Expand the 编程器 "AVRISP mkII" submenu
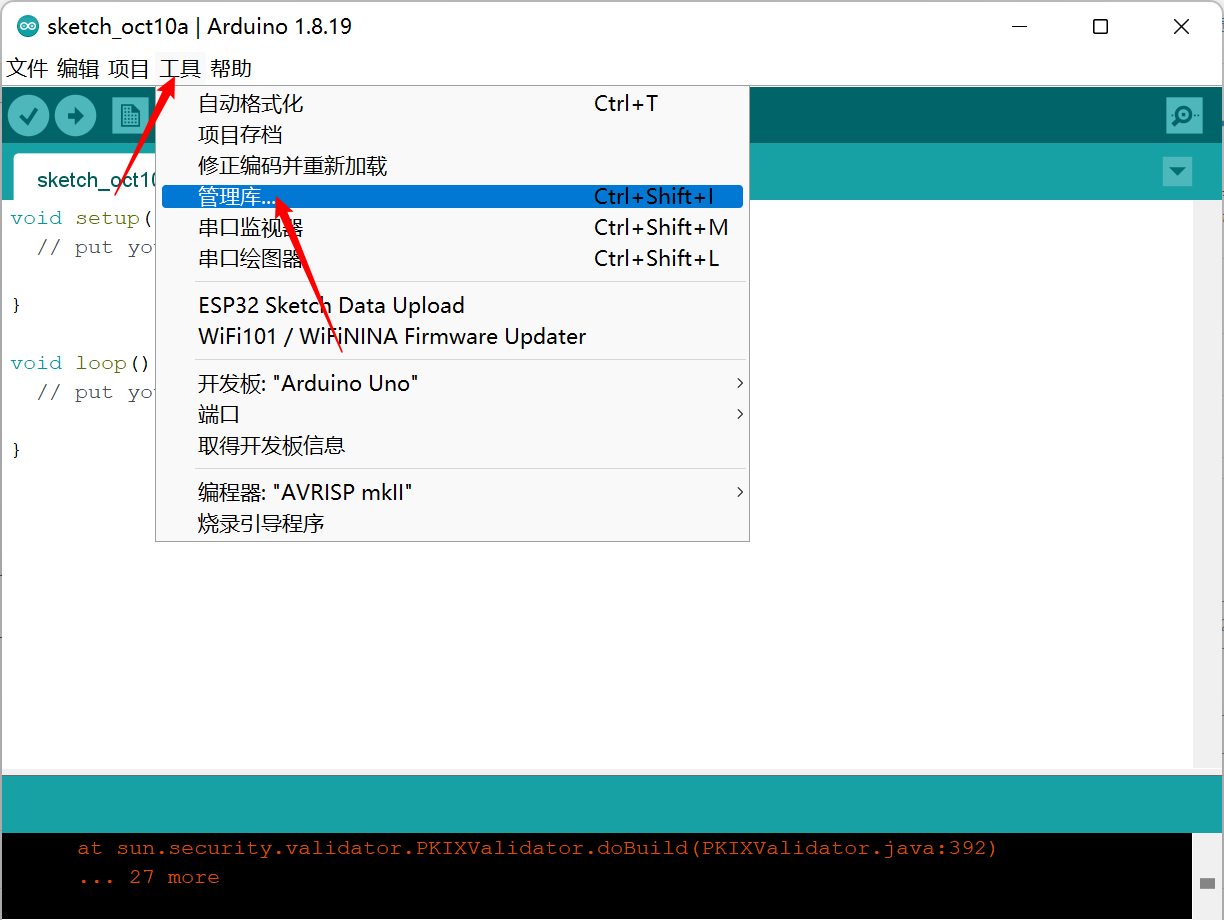The image size is (1224, 920). pos(452,492)
